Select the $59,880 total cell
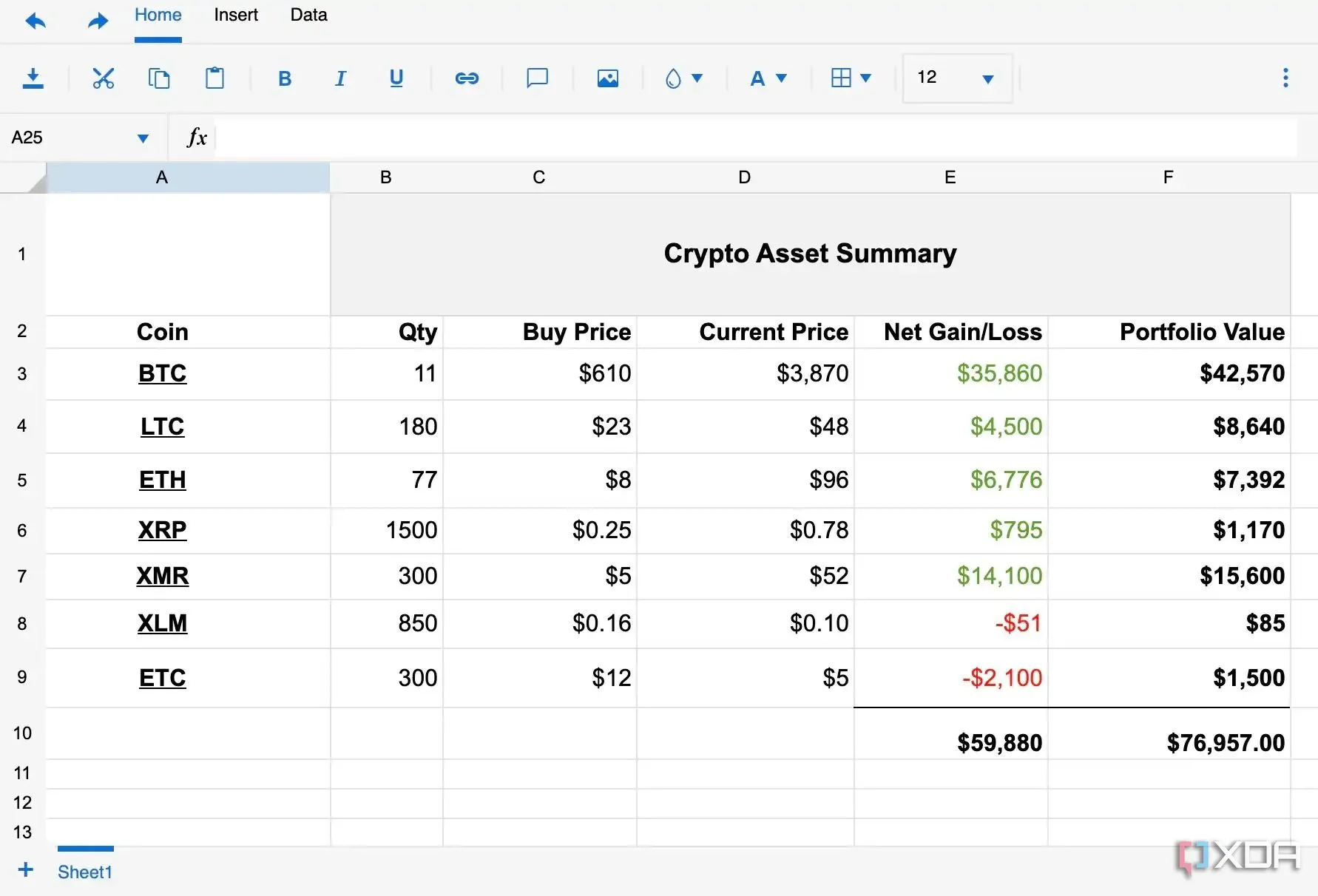 [x=951, y=734]
